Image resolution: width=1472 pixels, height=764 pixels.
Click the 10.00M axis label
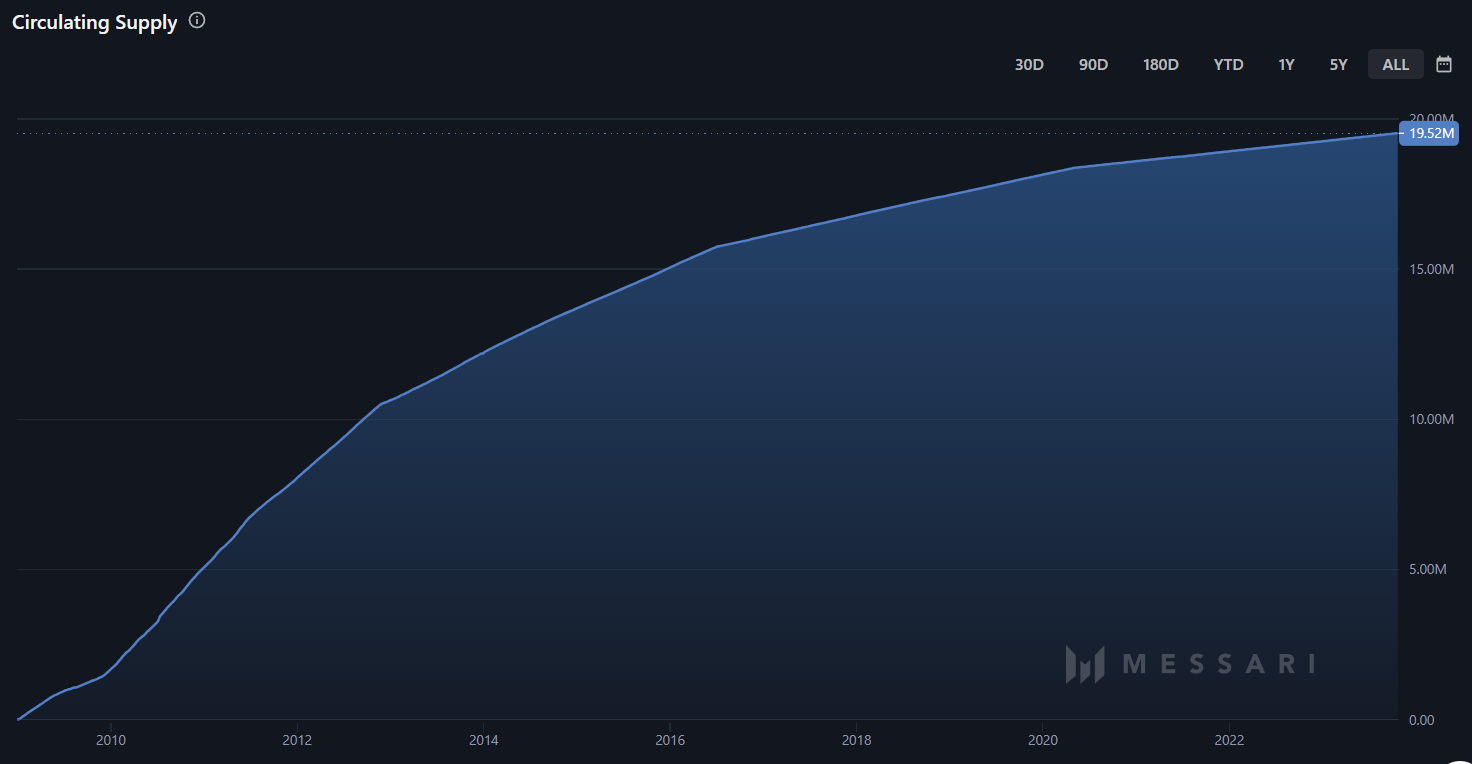coord(1431,418)
